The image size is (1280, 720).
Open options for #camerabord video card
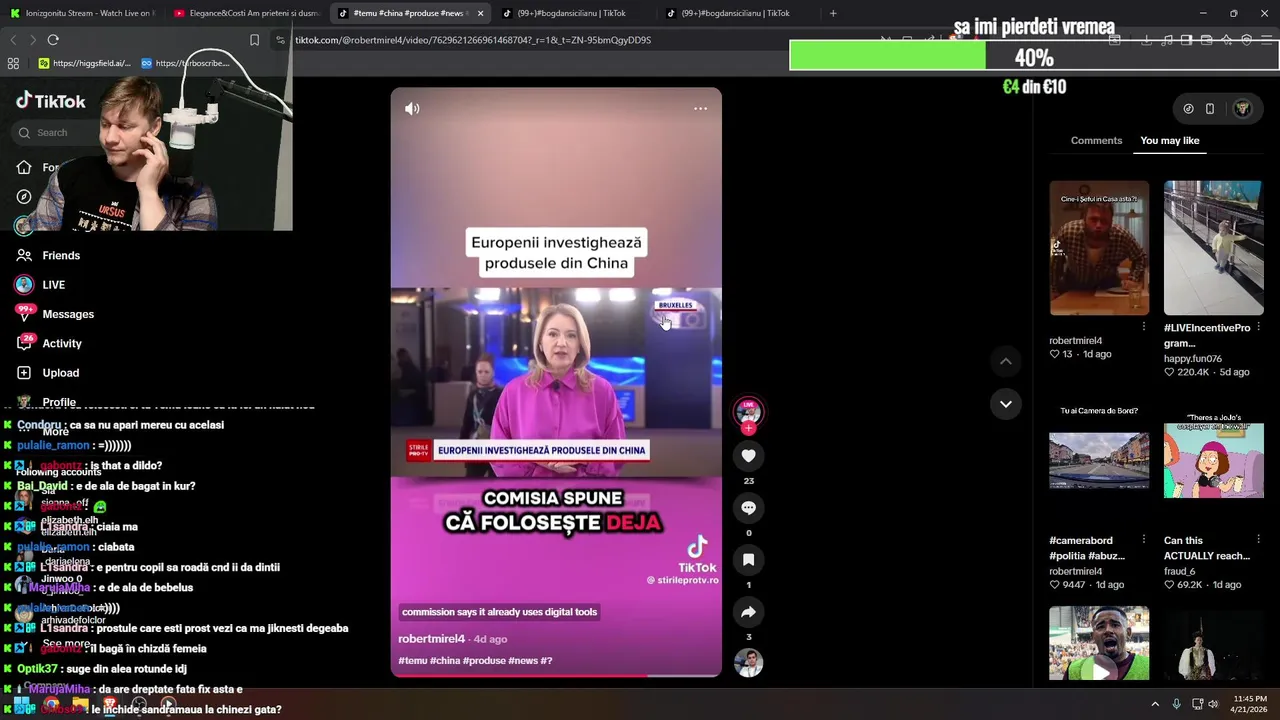(x=1144, y=540)
